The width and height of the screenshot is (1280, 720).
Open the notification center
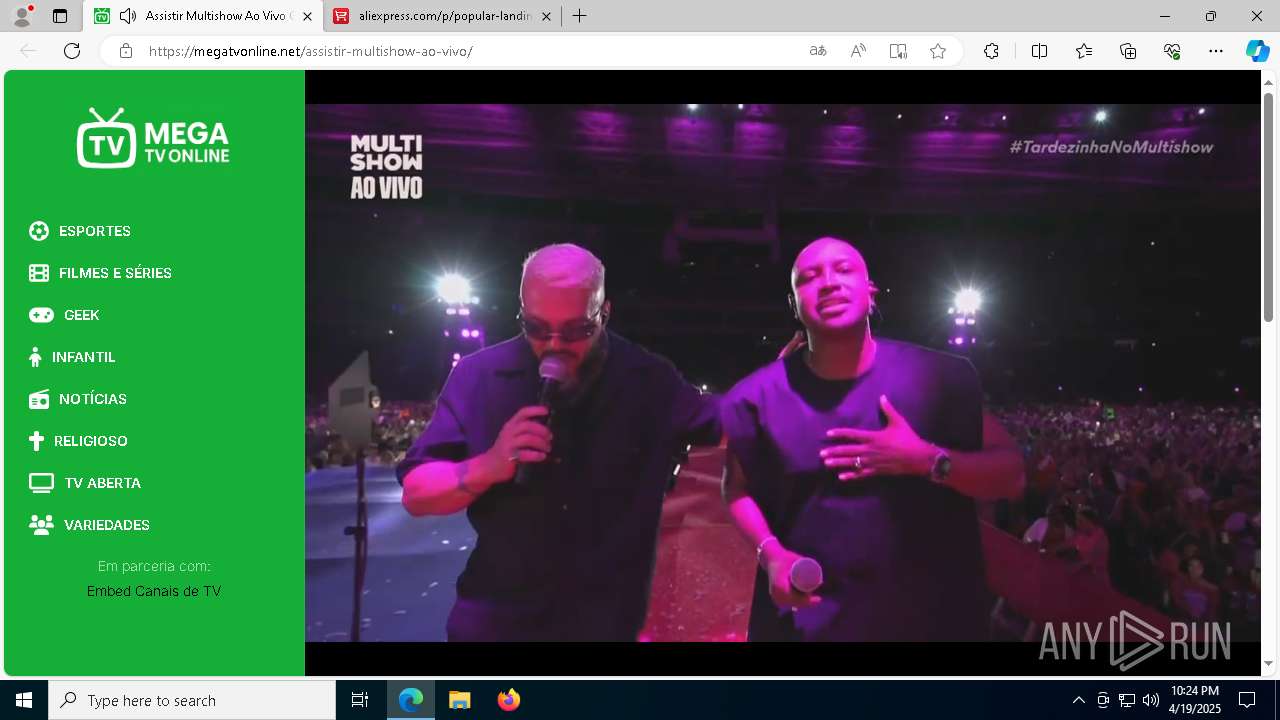[x=1247, y=700]
